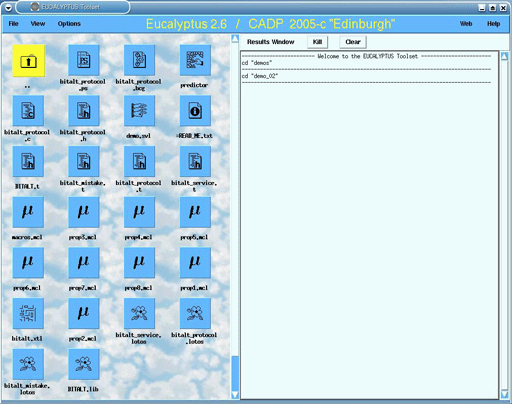
Task: Open the View menu
Action: coord(38,24)
